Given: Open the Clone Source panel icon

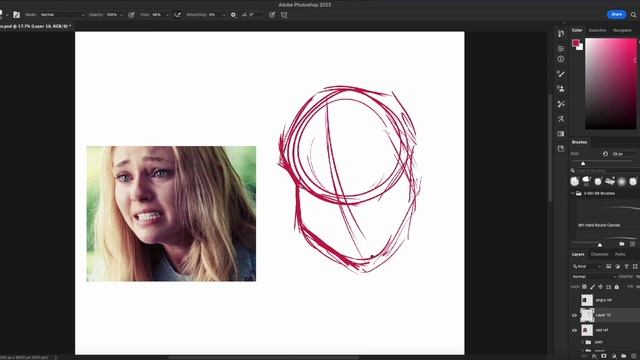Looking at the screenshot, I should [x=561, y=89].
